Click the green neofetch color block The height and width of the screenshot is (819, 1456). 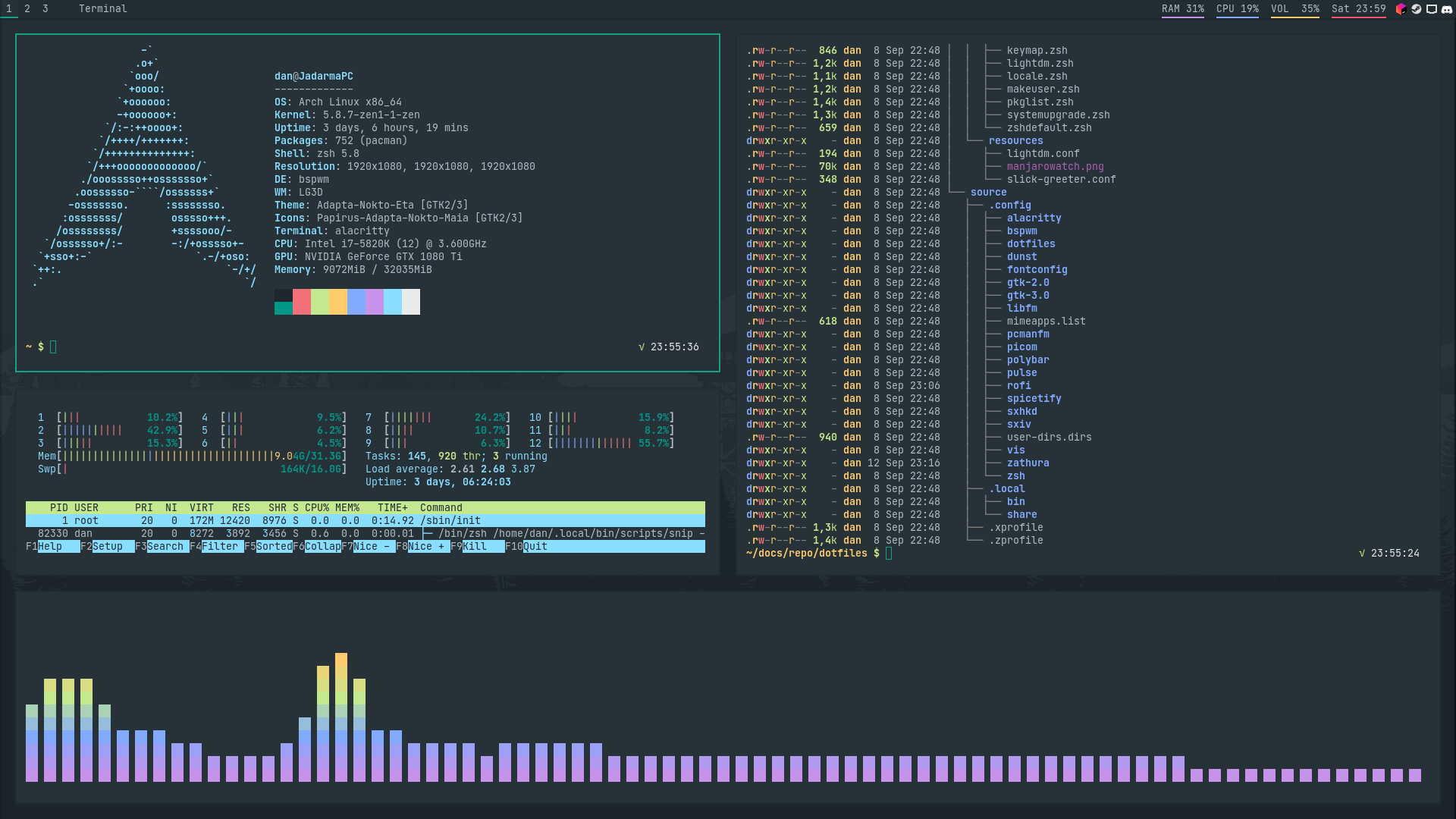point(320,302)
